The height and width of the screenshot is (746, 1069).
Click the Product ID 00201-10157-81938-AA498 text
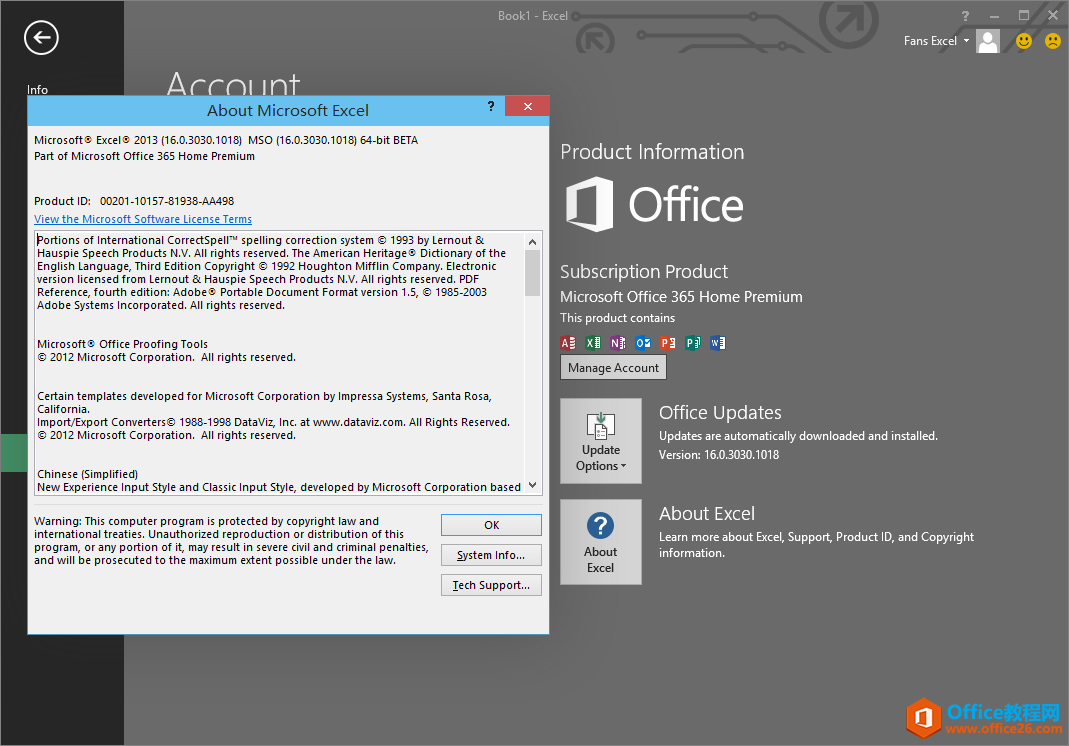(134, 201)
